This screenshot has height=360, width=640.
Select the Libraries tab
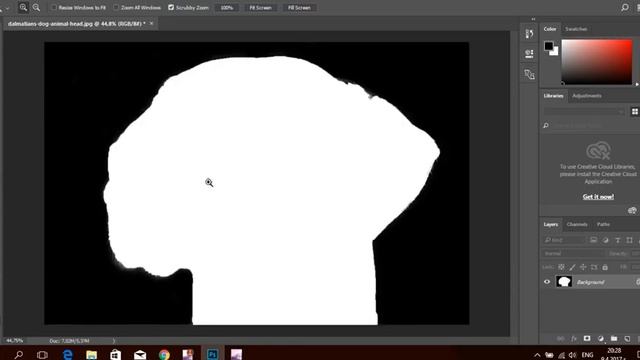(553, 96)
